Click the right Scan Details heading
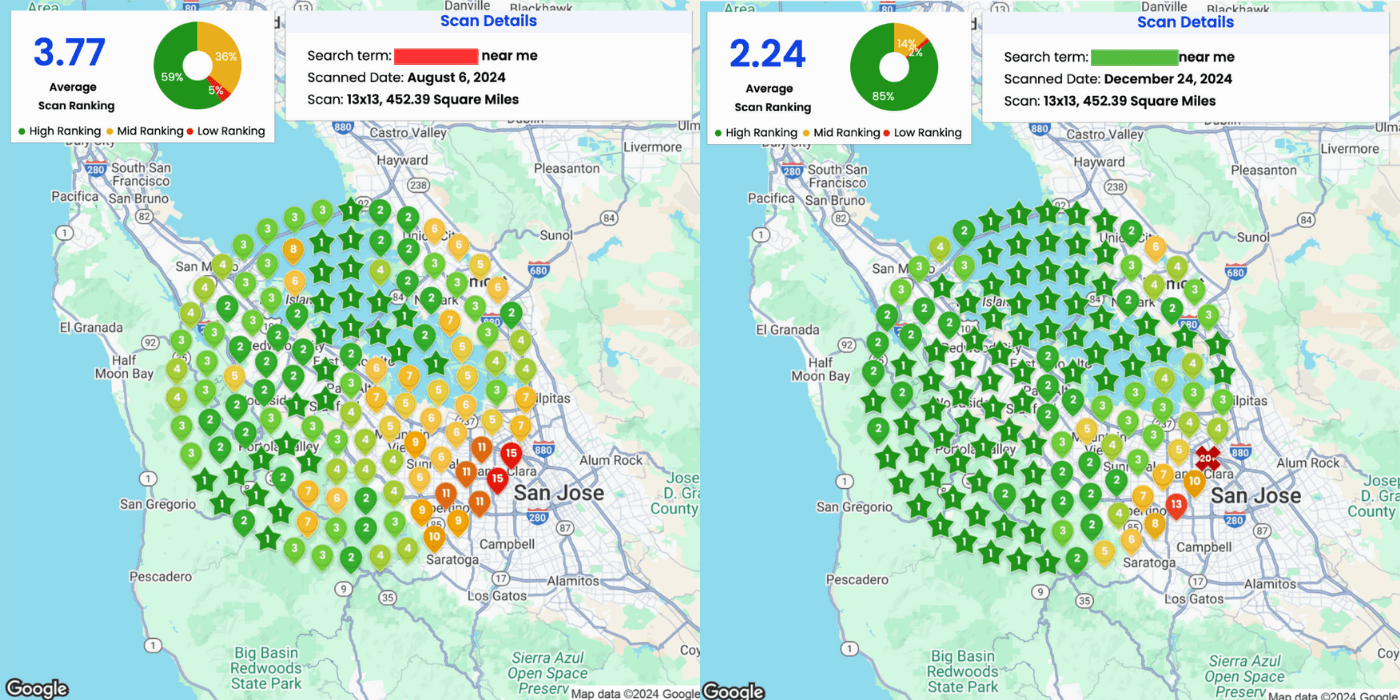This screenshot has width=1400, height=700. (1185, 22)
